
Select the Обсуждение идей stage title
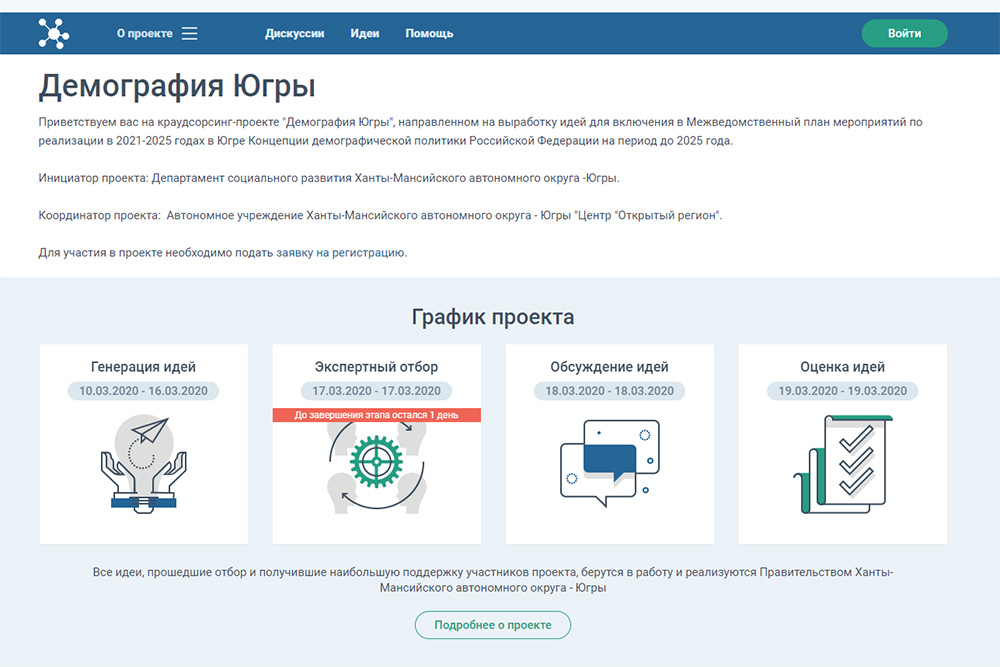[x=609, y=367]
